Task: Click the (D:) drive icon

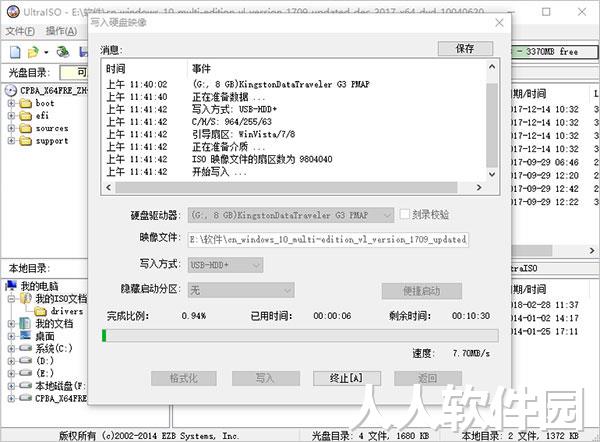Action: point(26,361)
